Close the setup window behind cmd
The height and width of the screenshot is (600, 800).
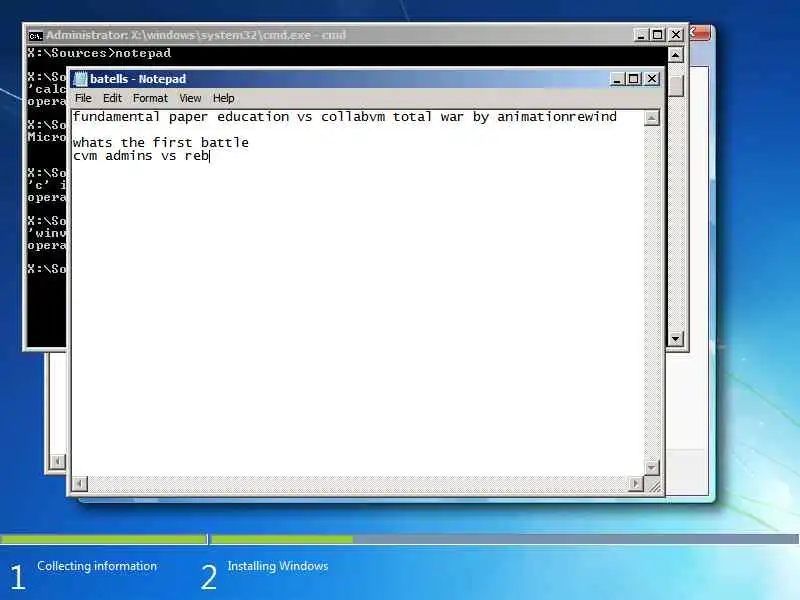click(x=701, y=33)
